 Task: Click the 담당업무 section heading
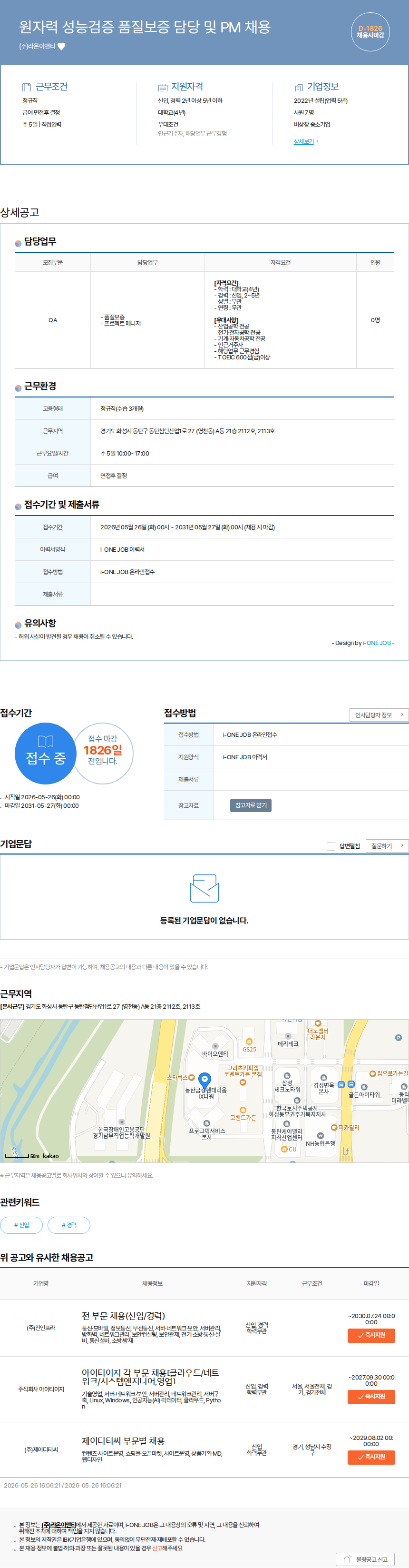pos(40,241)
